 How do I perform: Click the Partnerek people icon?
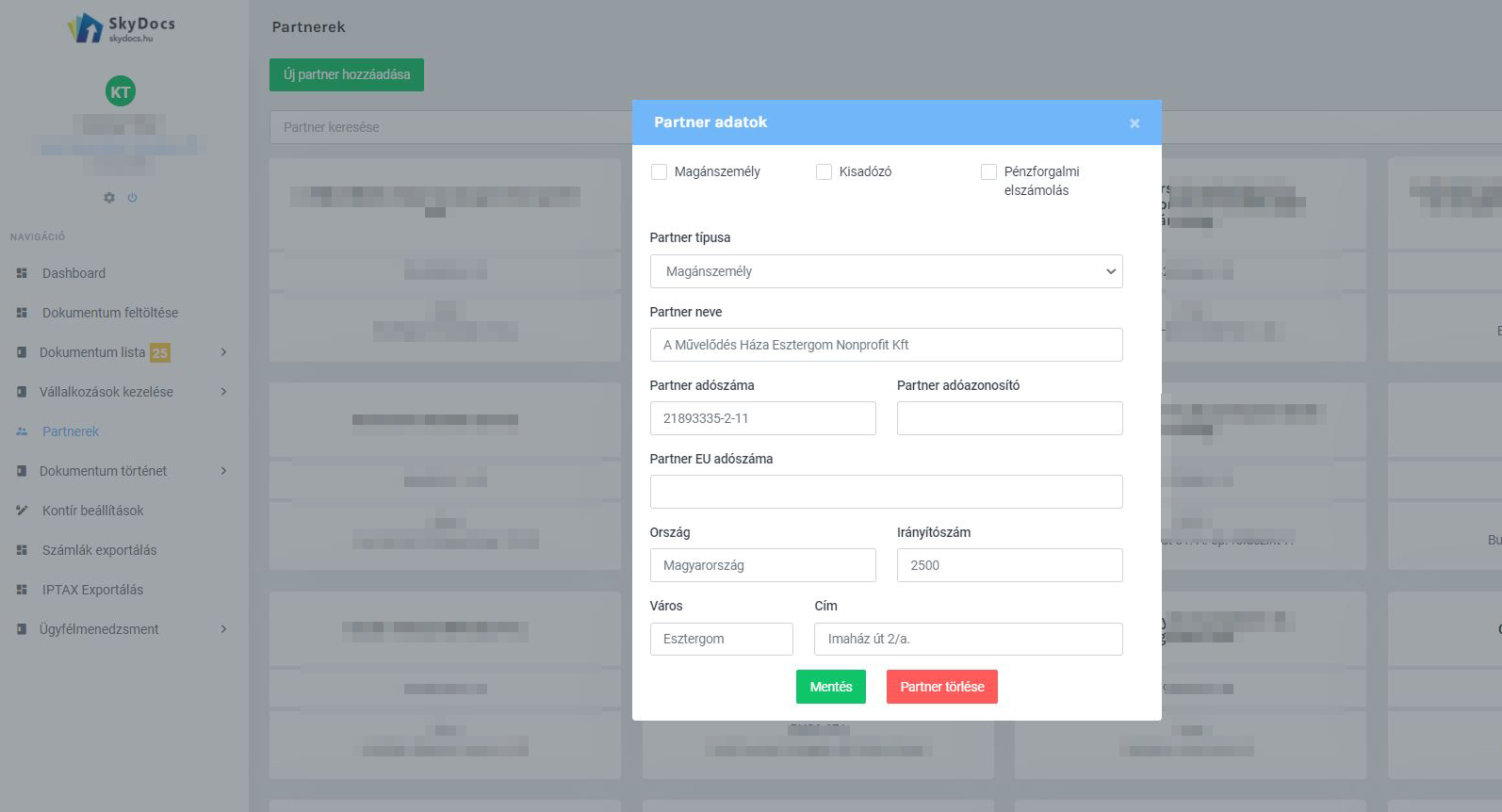click(x=22, y=431)
